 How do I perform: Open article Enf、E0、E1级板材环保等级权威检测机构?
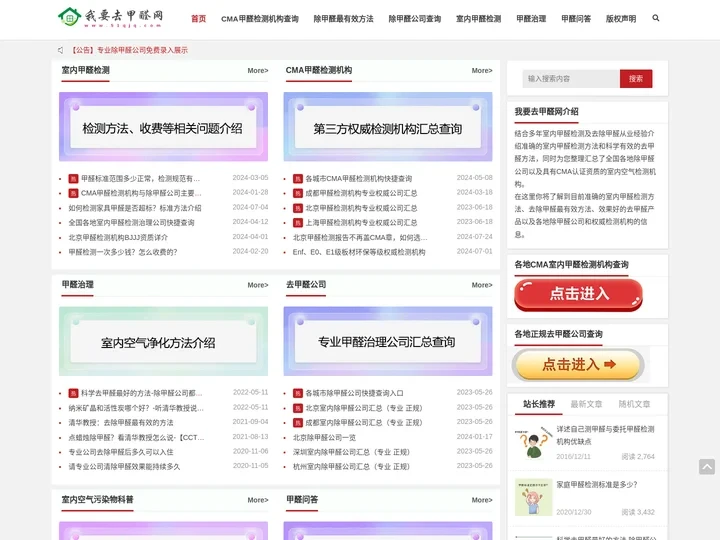click(359, 252)
